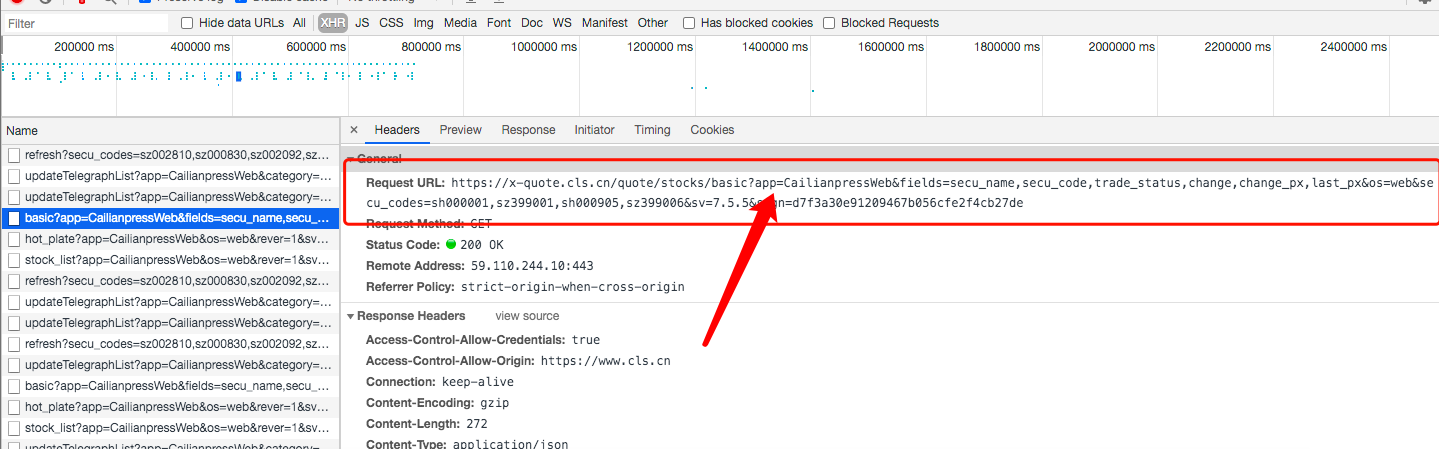The width and height of the screenshot is (1439, 449).
Task: Open the Cookies tab
Action: point(712,130)
